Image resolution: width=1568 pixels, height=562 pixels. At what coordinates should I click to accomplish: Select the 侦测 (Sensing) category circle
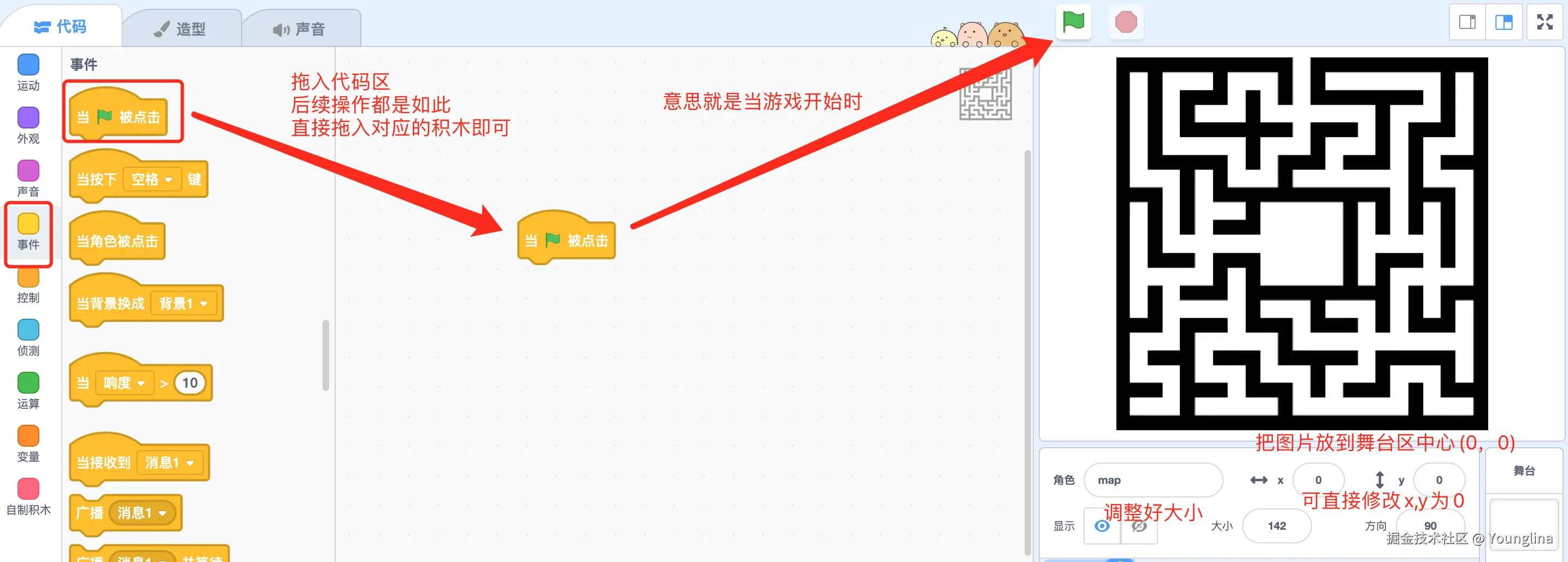(x=28, y=330)
